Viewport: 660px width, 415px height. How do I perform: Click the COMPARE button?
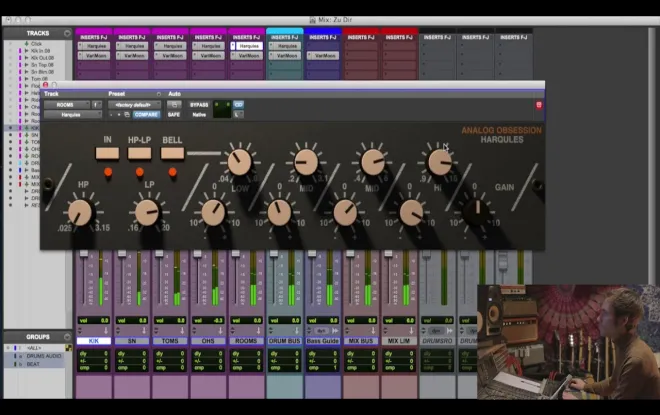coord(146,114)
